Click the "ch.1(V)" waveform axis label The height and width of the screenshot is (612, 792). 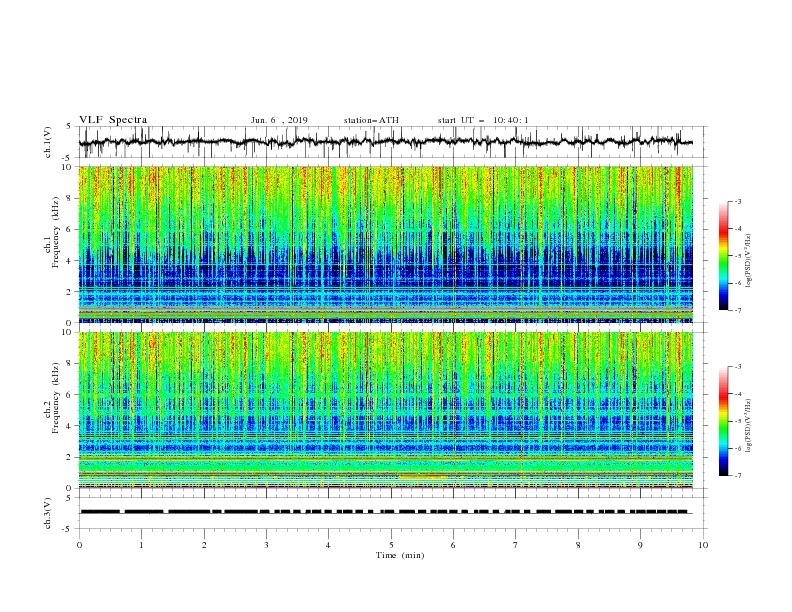point(48,142)
